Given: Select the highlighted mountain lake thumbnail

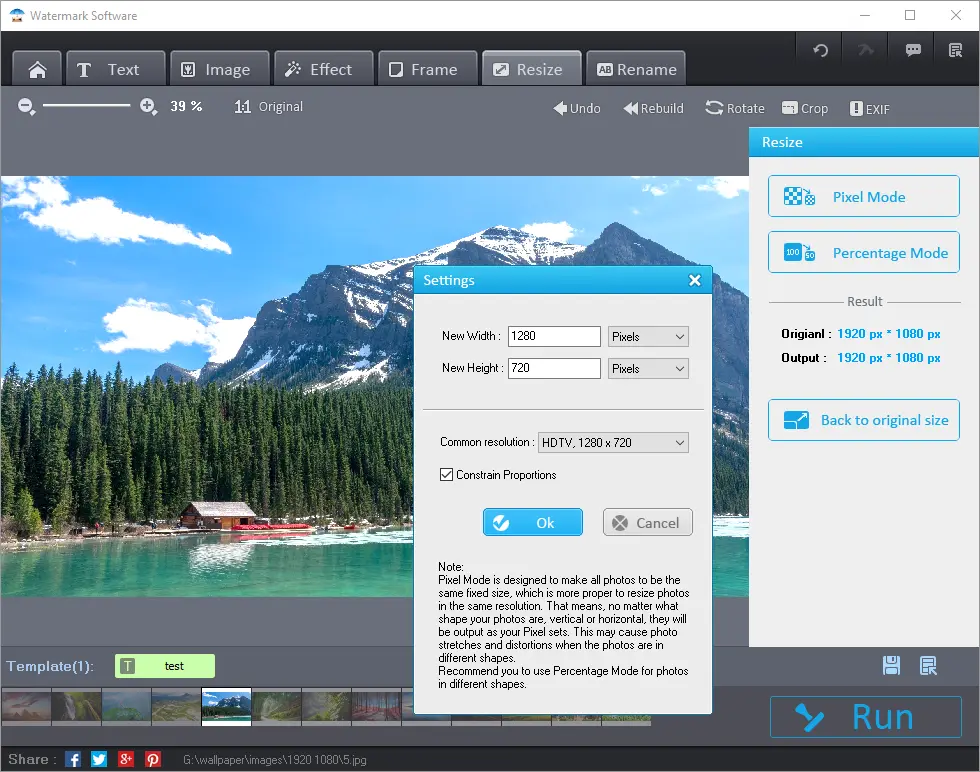Looking at the screenshot, I should (226, 706).
